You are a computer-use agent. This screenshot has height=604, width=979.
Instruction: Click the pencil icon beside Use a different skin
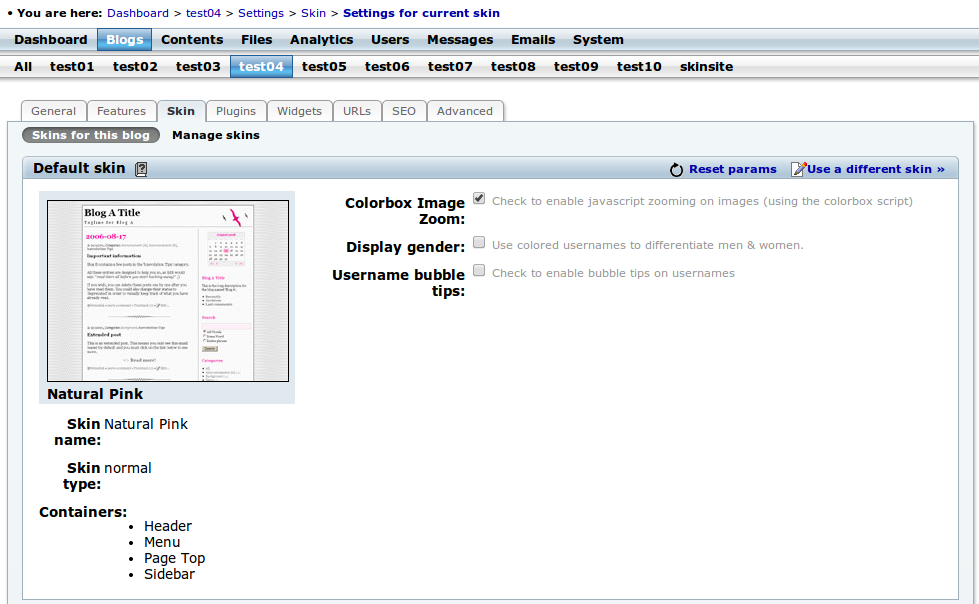click(799, 169)
